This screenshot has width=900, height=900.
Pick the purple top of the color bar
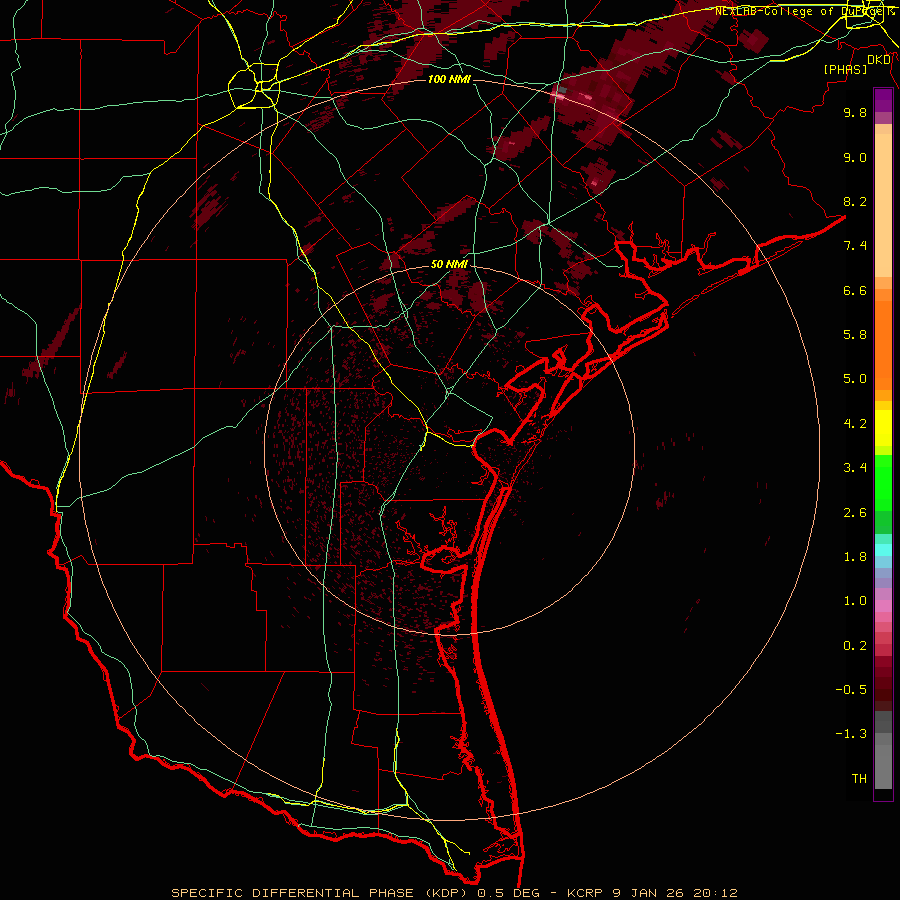pyautogui.click(x=883, y=100)
